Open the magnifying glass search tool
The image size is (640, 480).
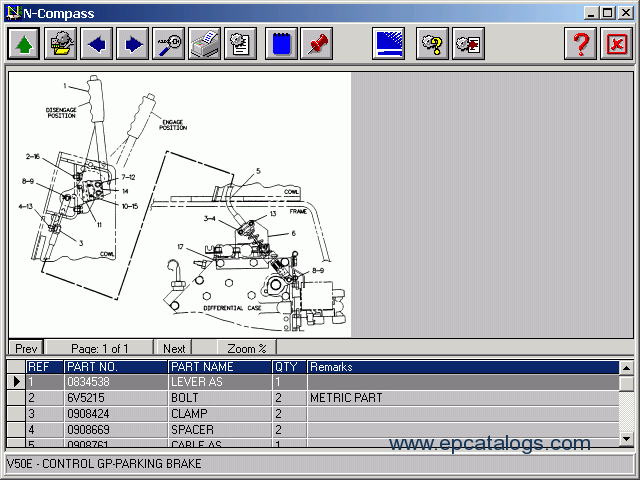point(168,44)
